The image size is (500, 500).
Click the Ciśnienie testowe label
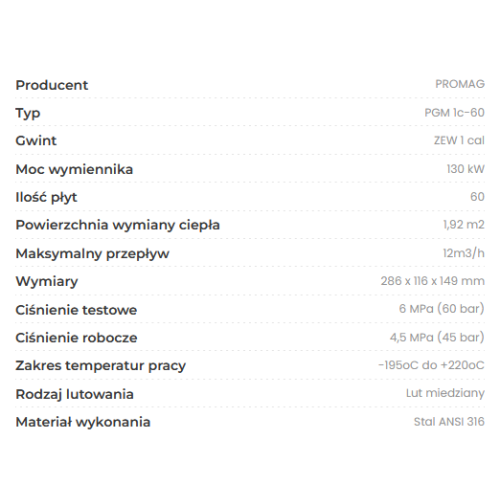click(x=76, y=310)
